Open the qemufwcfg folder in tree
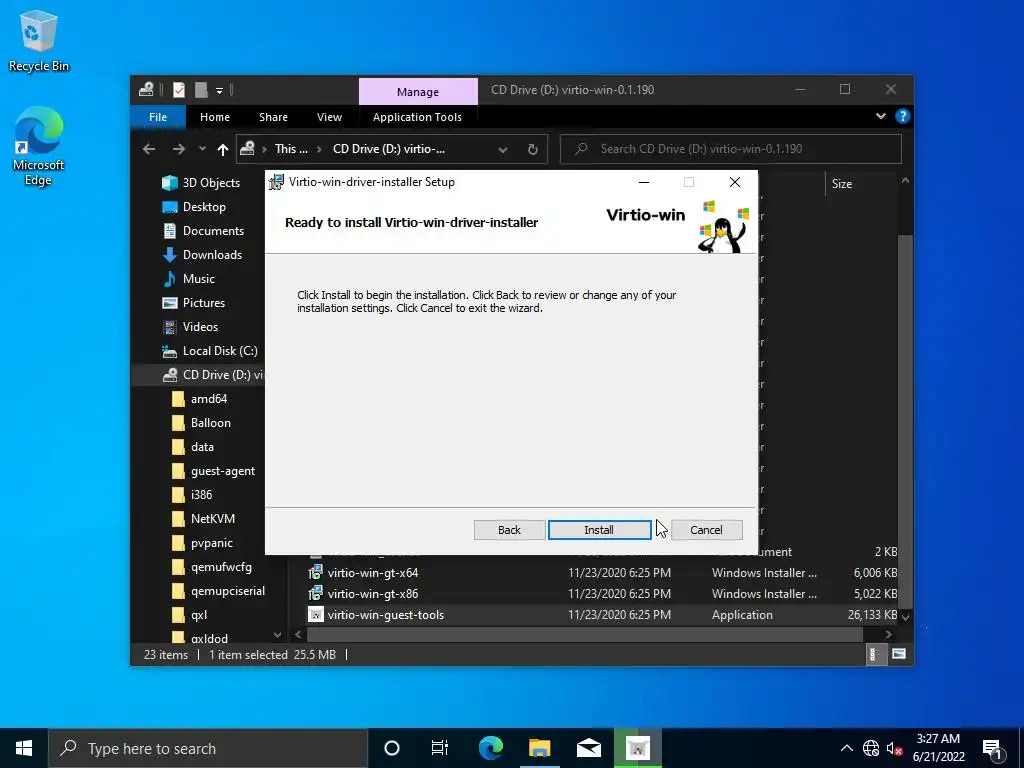Viewport: 1024px width, 768px height. click(212, 567)
